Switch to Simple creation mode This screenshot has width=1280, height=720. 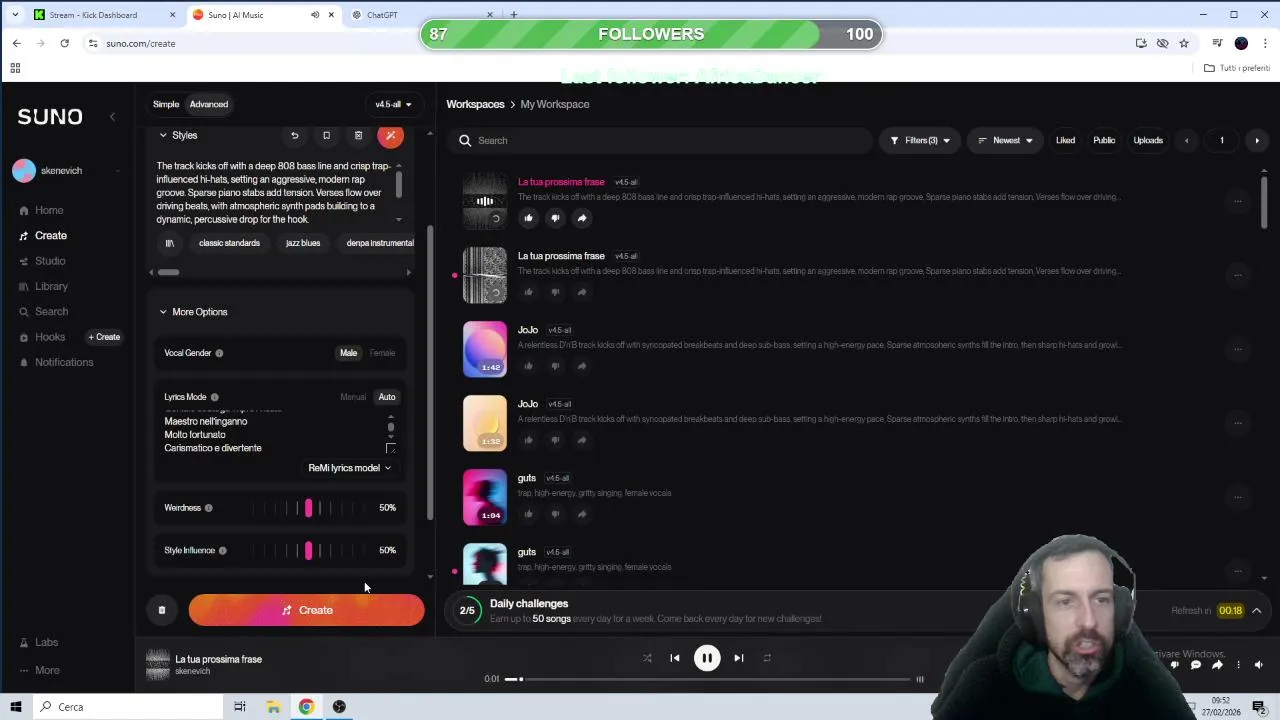166,104
